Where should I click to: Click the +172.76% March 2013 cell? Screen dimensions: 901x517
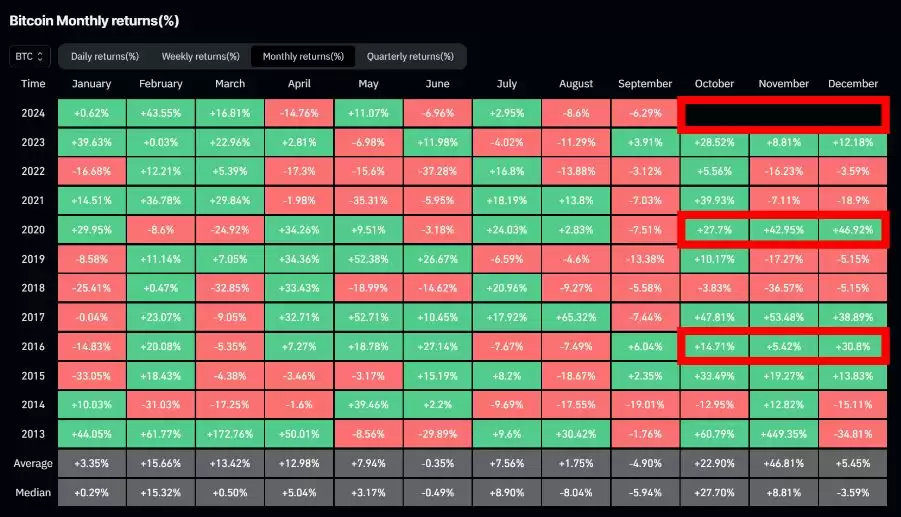tap(230, 434)
